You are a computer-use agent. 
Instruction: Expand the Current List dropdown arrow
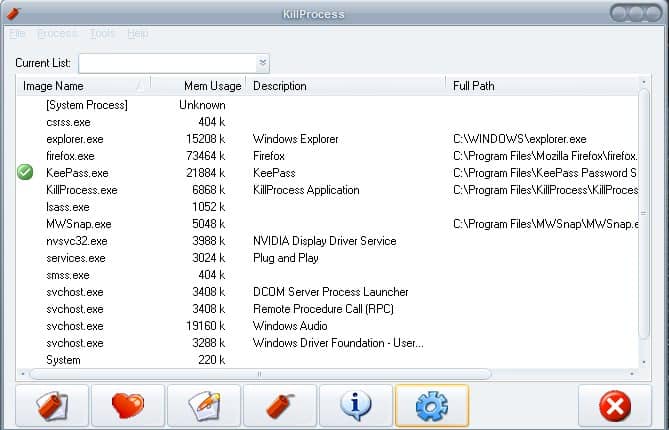pyautogui.click(x=262, y=63)
